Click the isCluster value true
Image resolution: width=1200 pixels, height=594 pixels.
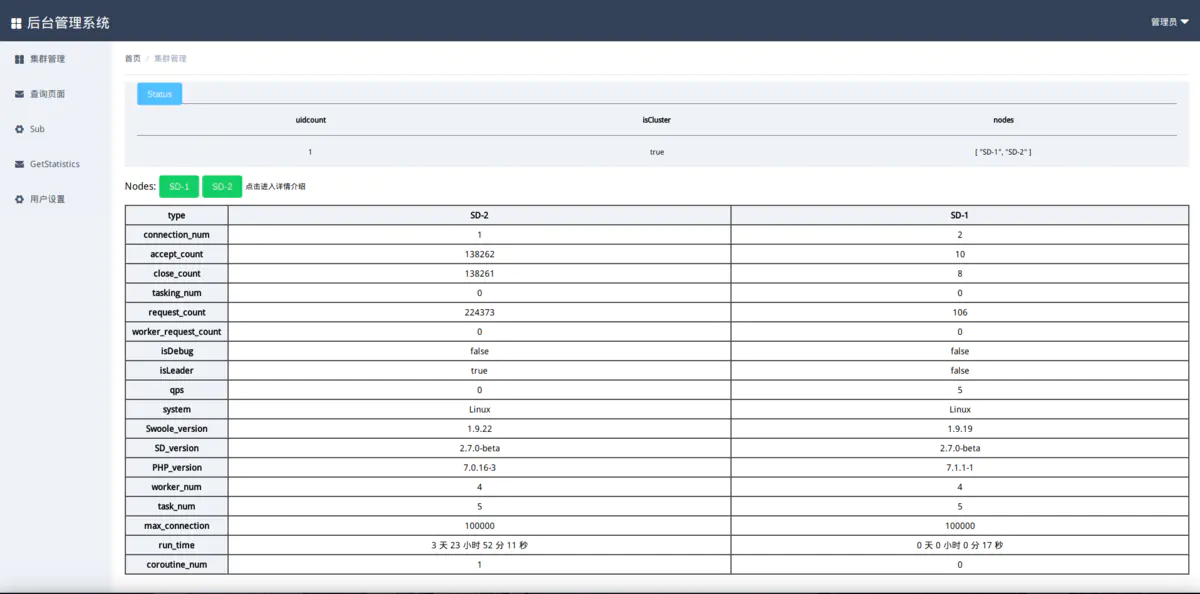click(x=657, y=152)
